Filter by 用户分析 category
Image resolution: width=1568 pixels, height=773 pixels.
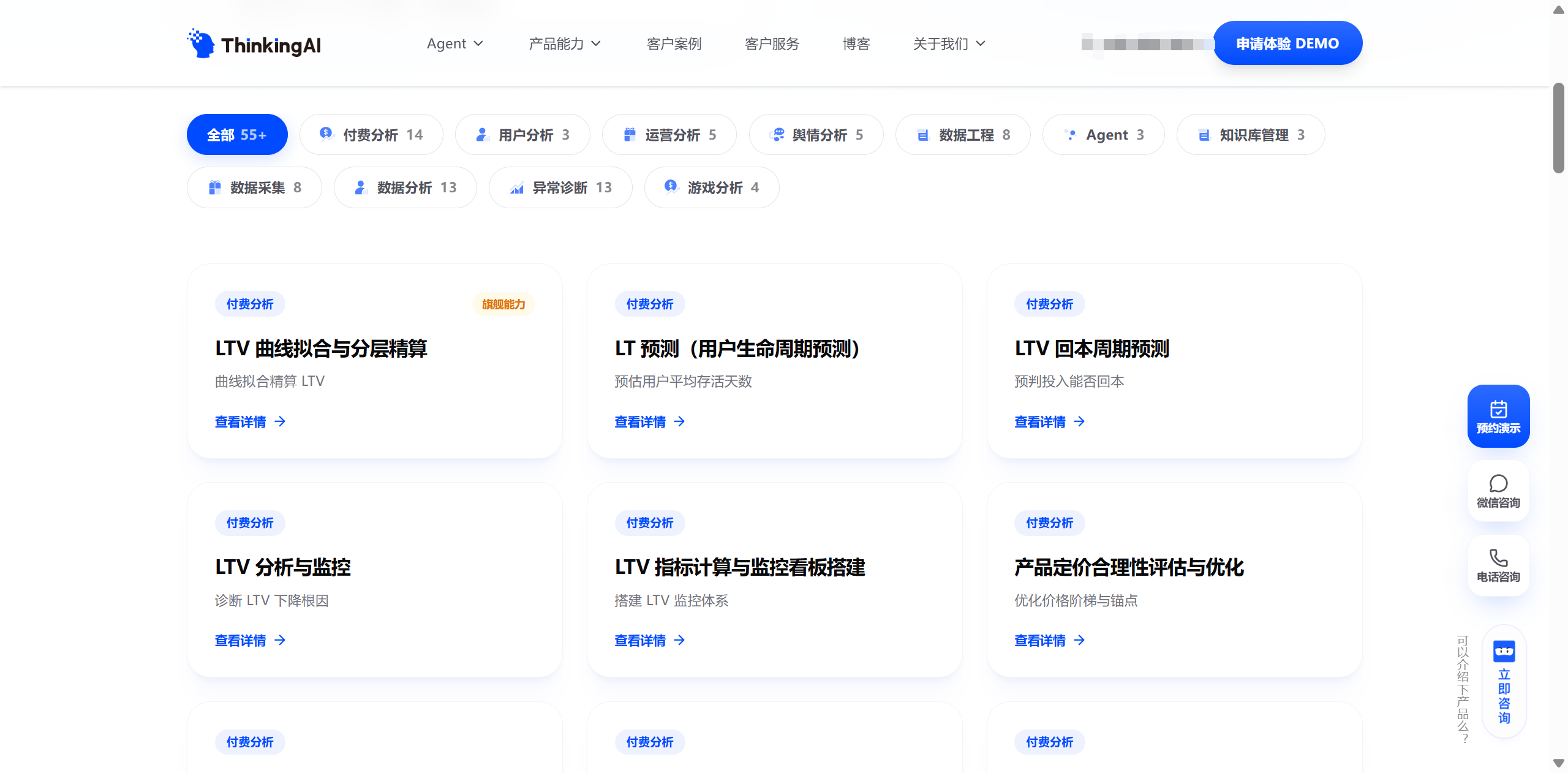point(522,135)
